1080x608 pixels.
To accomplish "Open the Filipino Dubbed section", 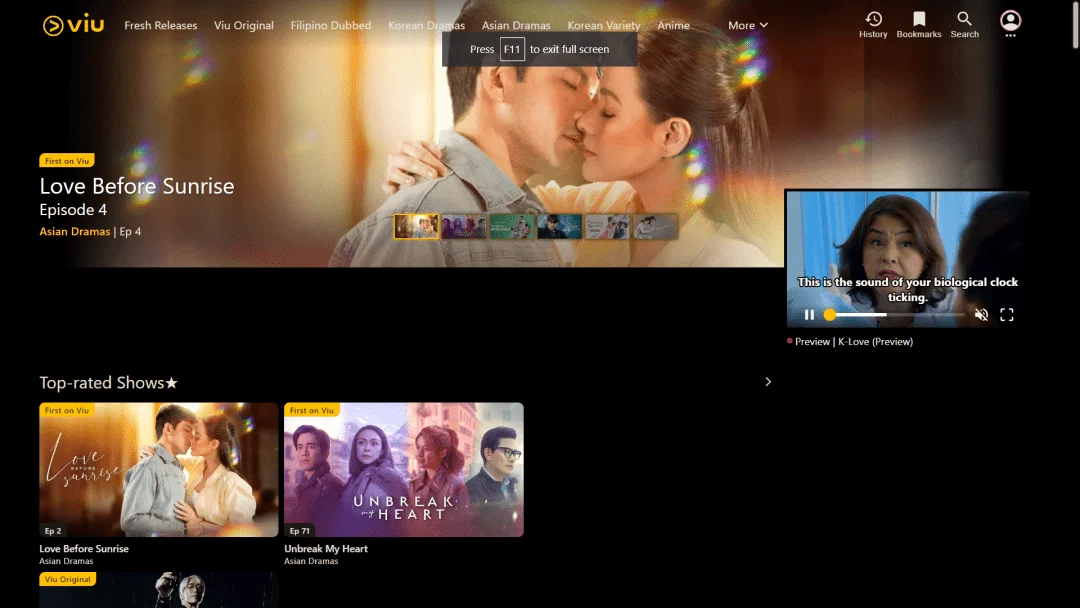I will coord(331,25).
